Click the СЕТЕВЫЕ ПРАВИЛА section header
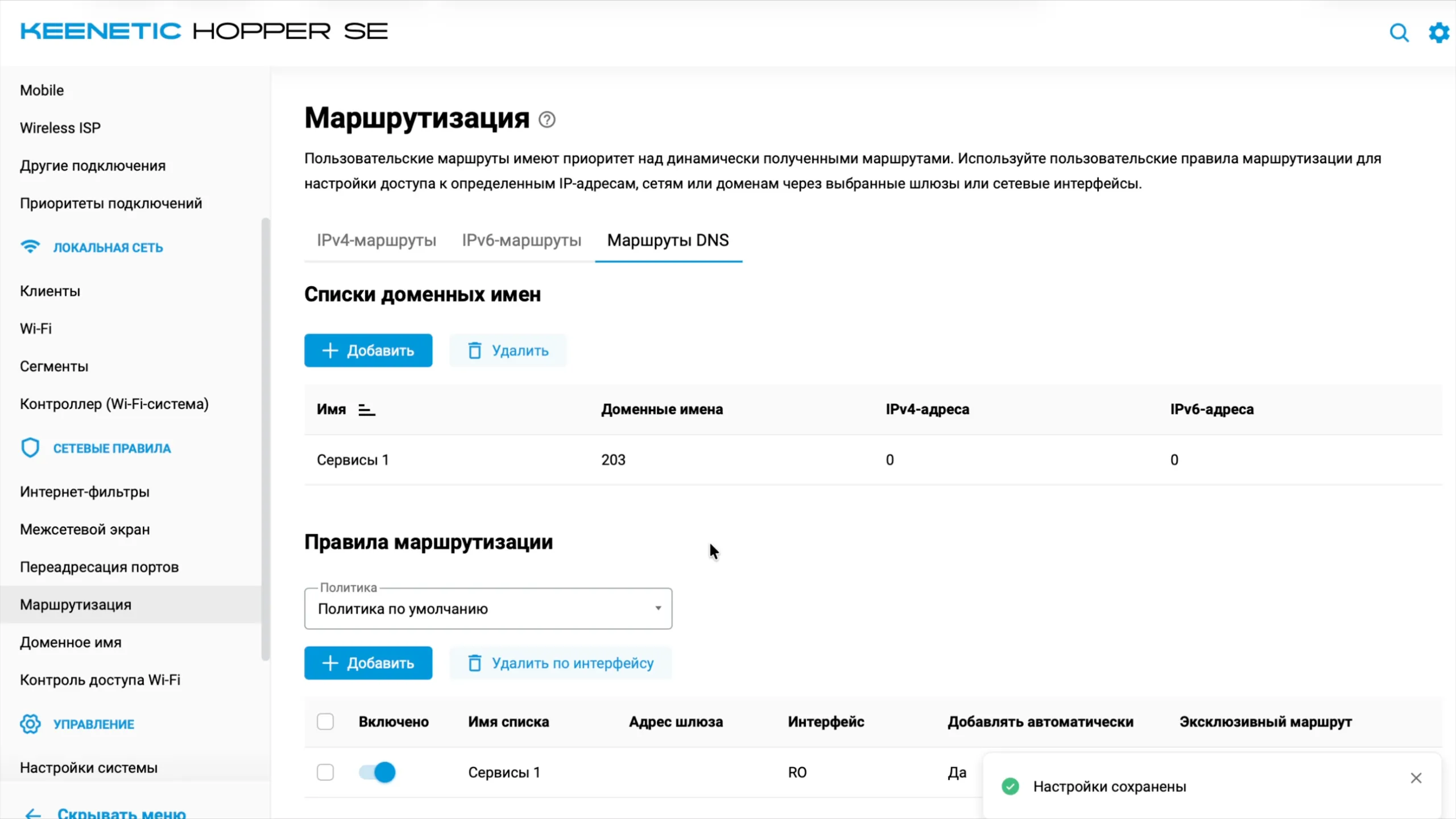The width and height of the screenshot is (1456, 819). click(112, 448)
